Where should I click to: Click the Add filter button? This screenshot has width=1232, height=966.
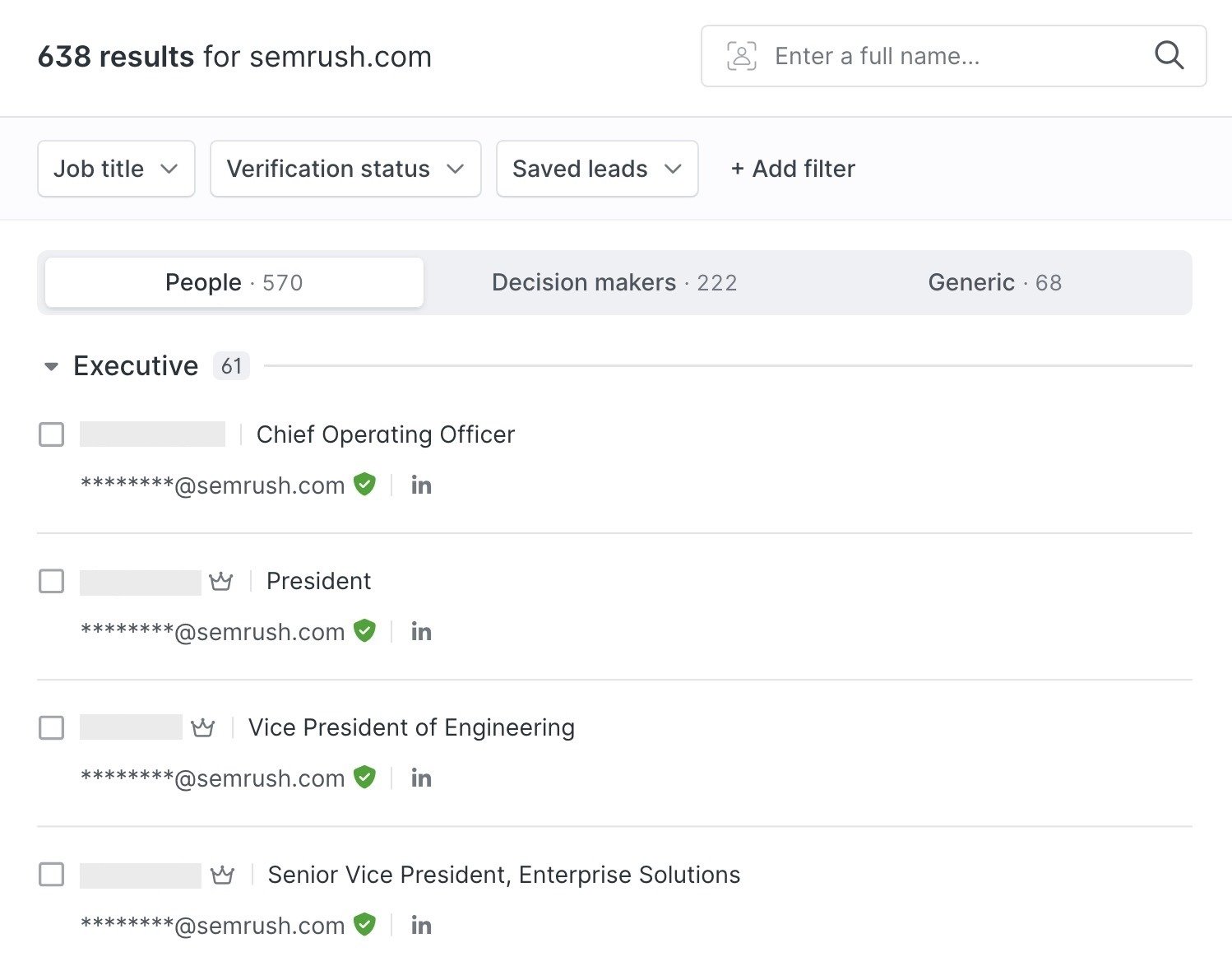793,169
